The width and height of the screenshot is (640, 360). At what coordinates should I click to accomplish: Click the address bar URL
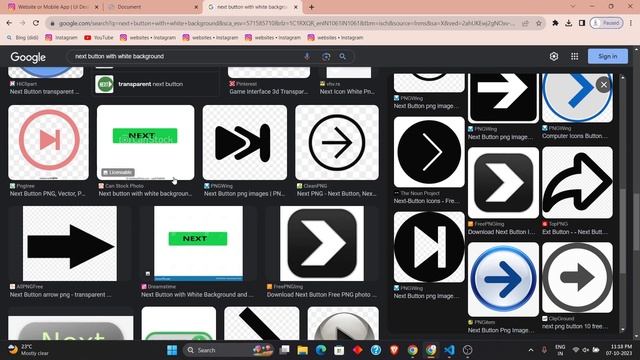click(287, 23)
